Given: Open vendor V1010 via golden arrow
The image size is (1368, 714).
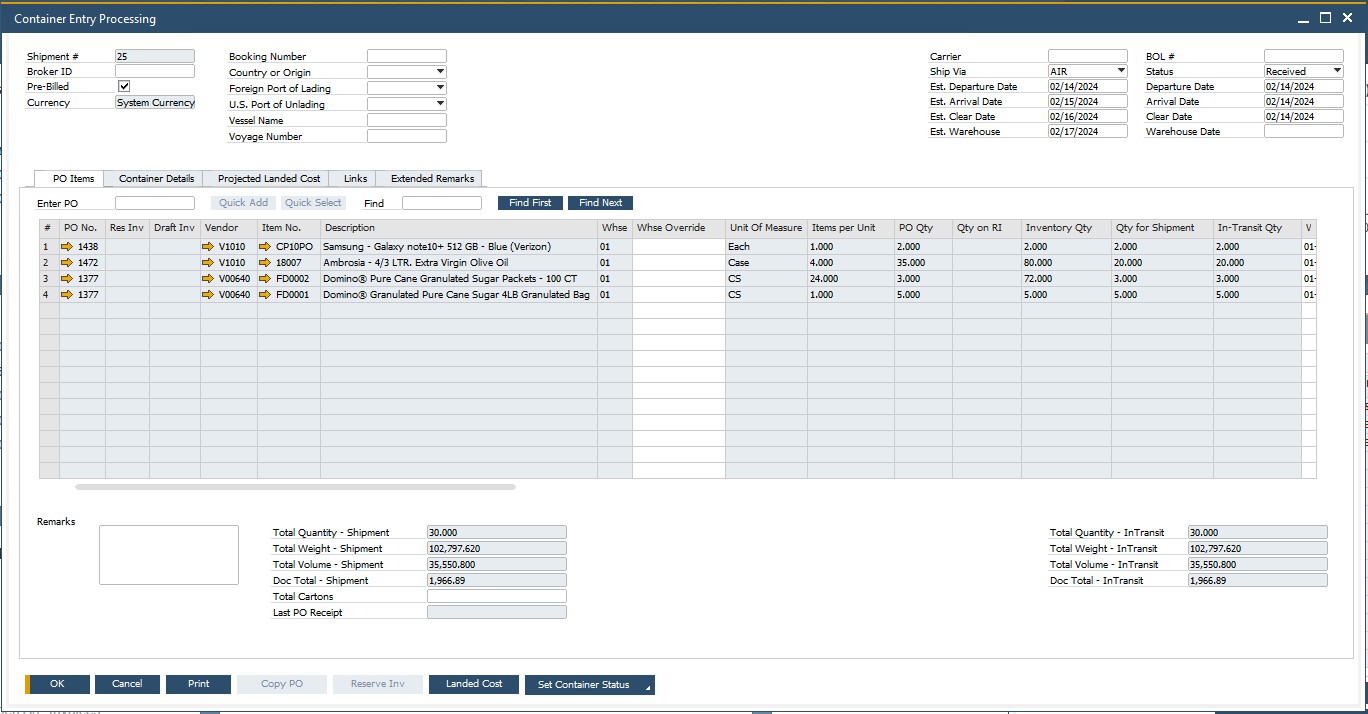Looking at the screenshot, I should pos(208,246).
